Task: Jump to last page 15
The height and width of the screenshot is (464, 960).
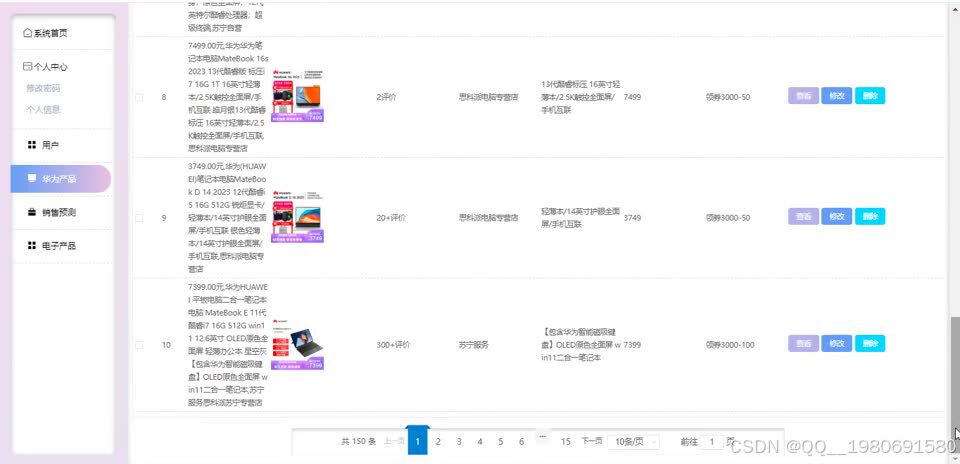Action: 565,441
